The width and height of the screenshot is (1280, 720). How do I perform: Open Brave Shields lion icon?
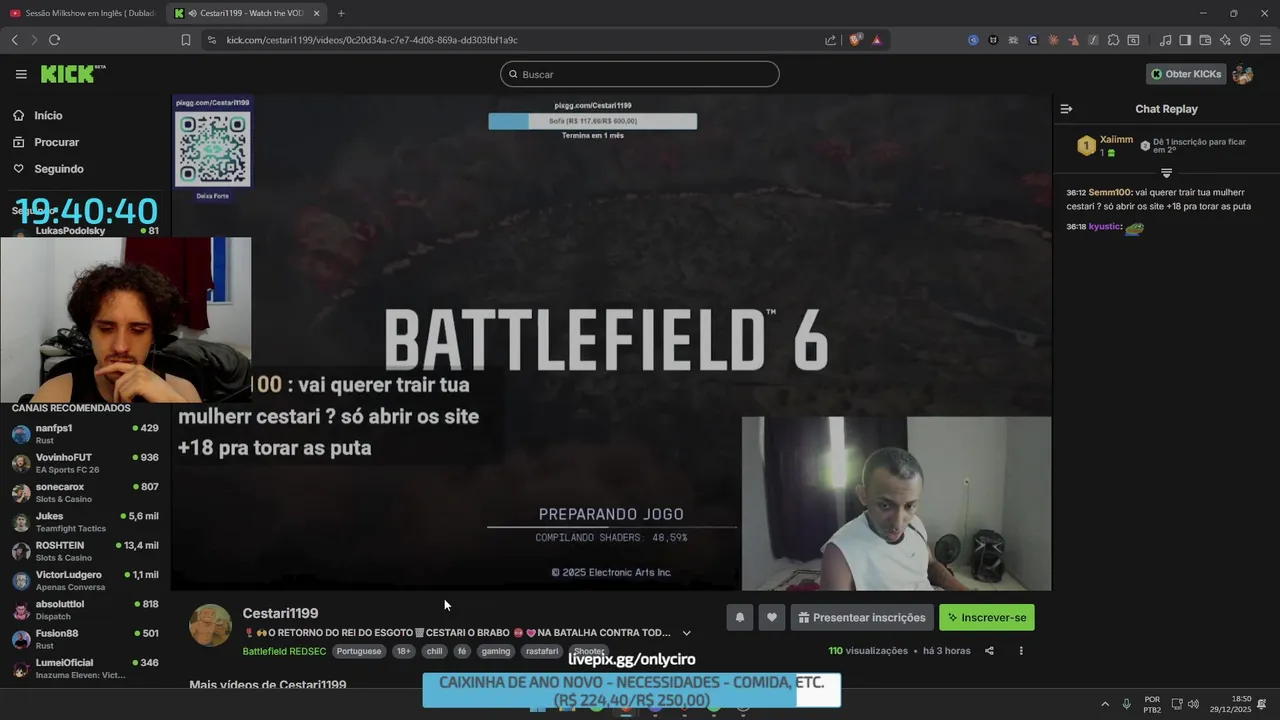pos(855,40)
